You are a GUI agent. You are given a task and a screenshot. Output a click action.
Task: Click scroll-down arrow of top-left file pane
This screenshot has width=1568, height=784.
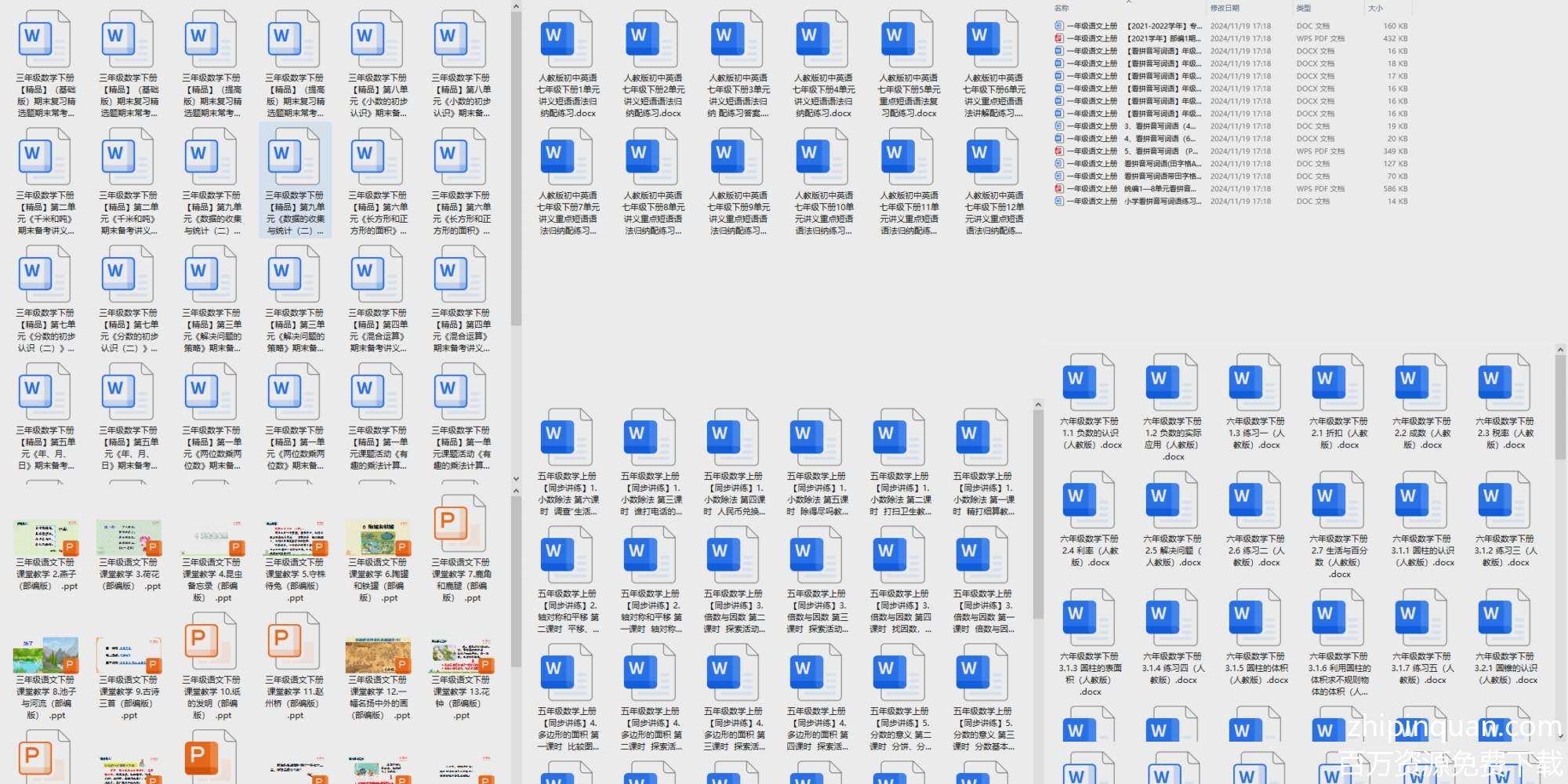516,478
